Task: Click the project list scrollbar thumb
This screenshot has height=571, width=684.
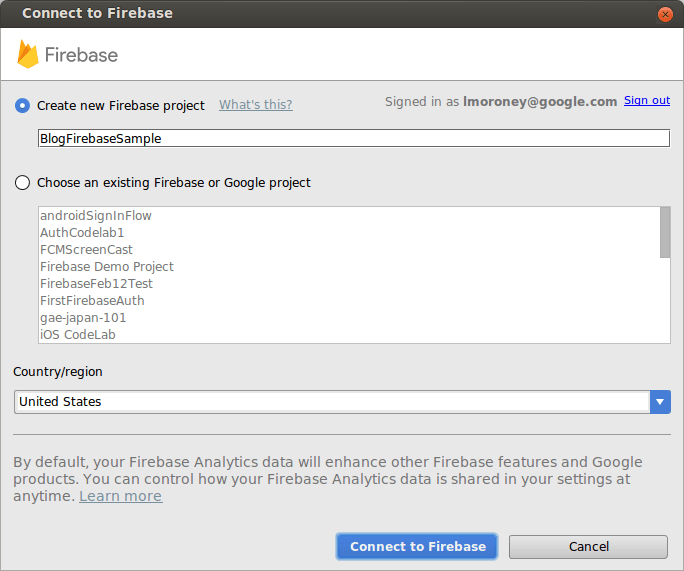Action: [x=665, y=232]
